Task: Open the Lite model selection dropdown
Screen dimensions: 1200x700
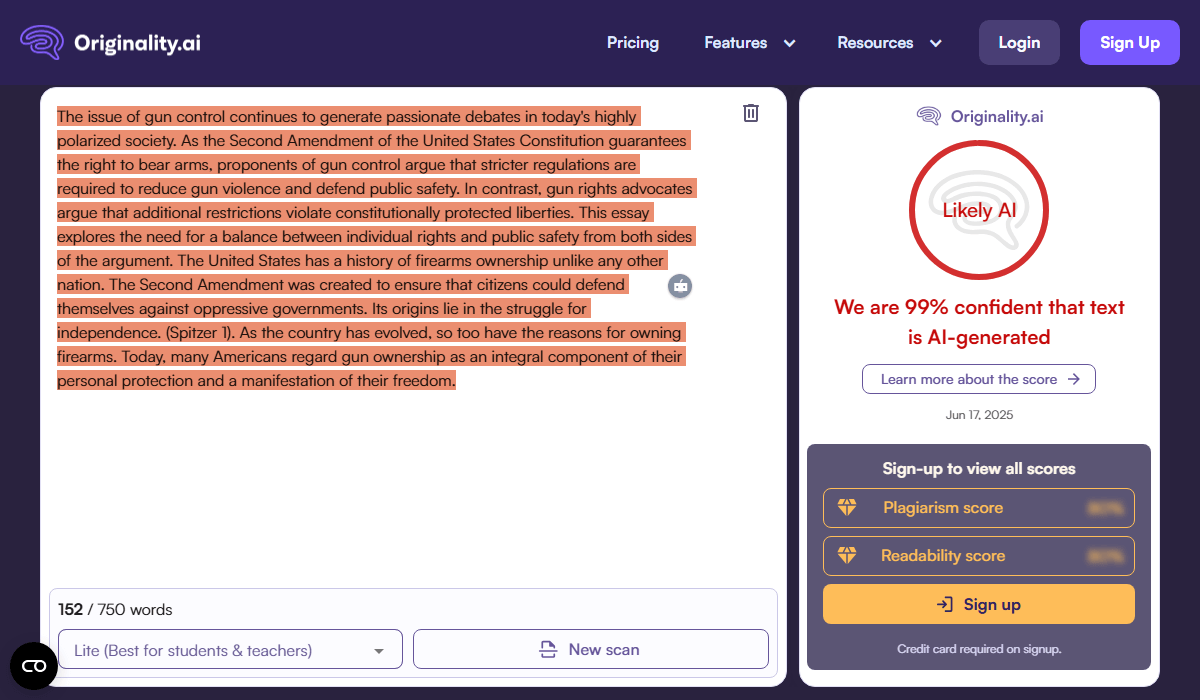Action: pyautogui.click(x=231, y=649)
